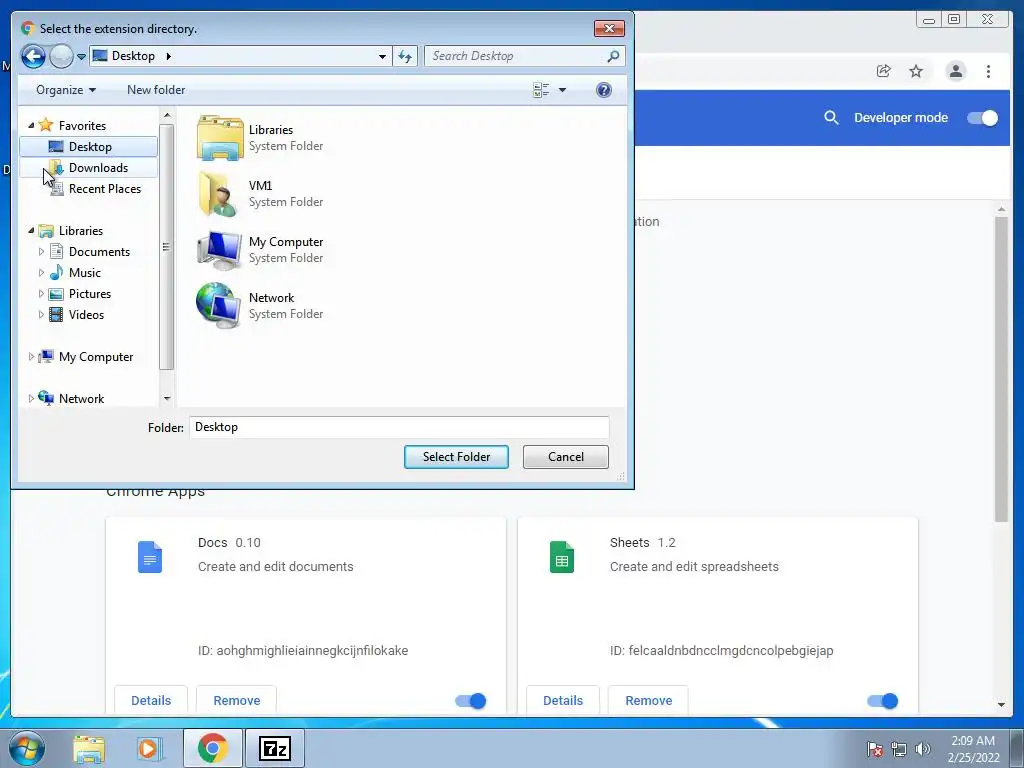The width and height of the screenshot is (1024, 768).
Task: Remove the Docs app
Action: point(236,700)
